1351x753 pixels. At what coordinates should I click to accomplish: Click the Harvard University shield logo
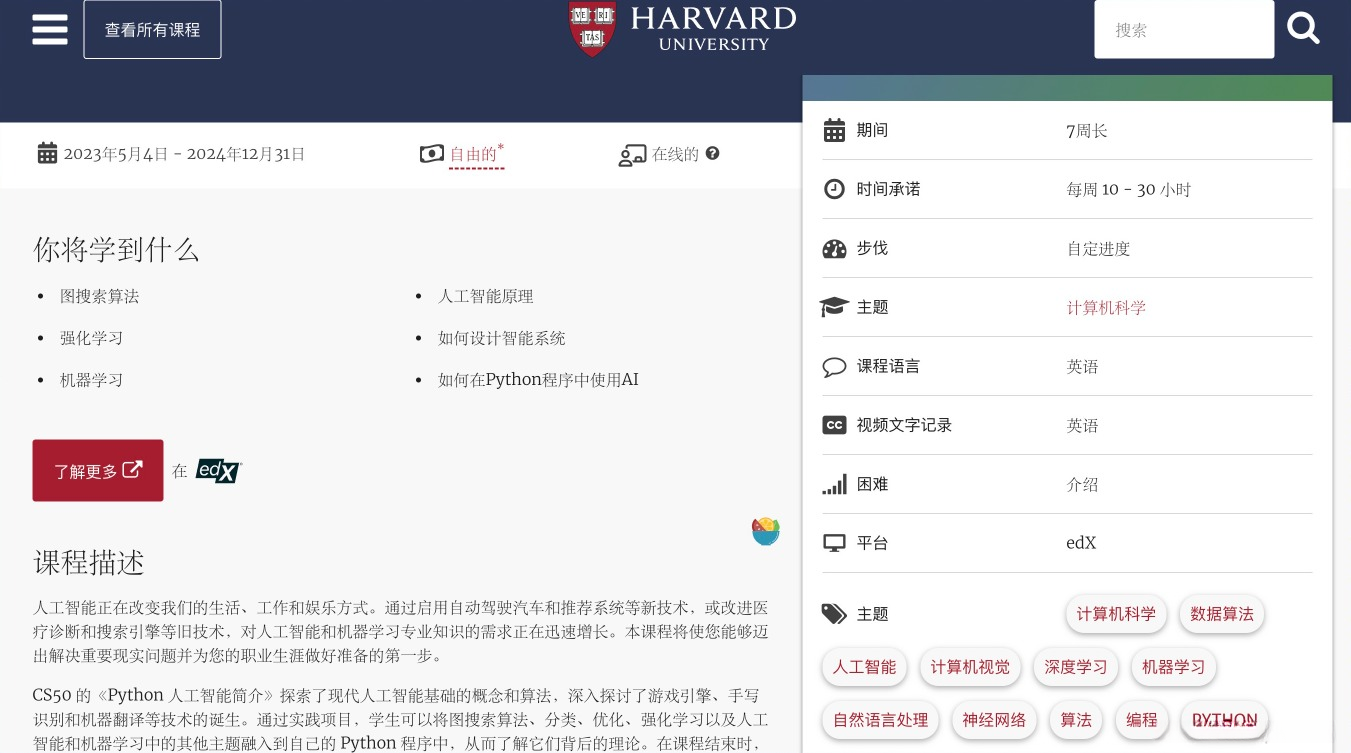pos(592,27)
